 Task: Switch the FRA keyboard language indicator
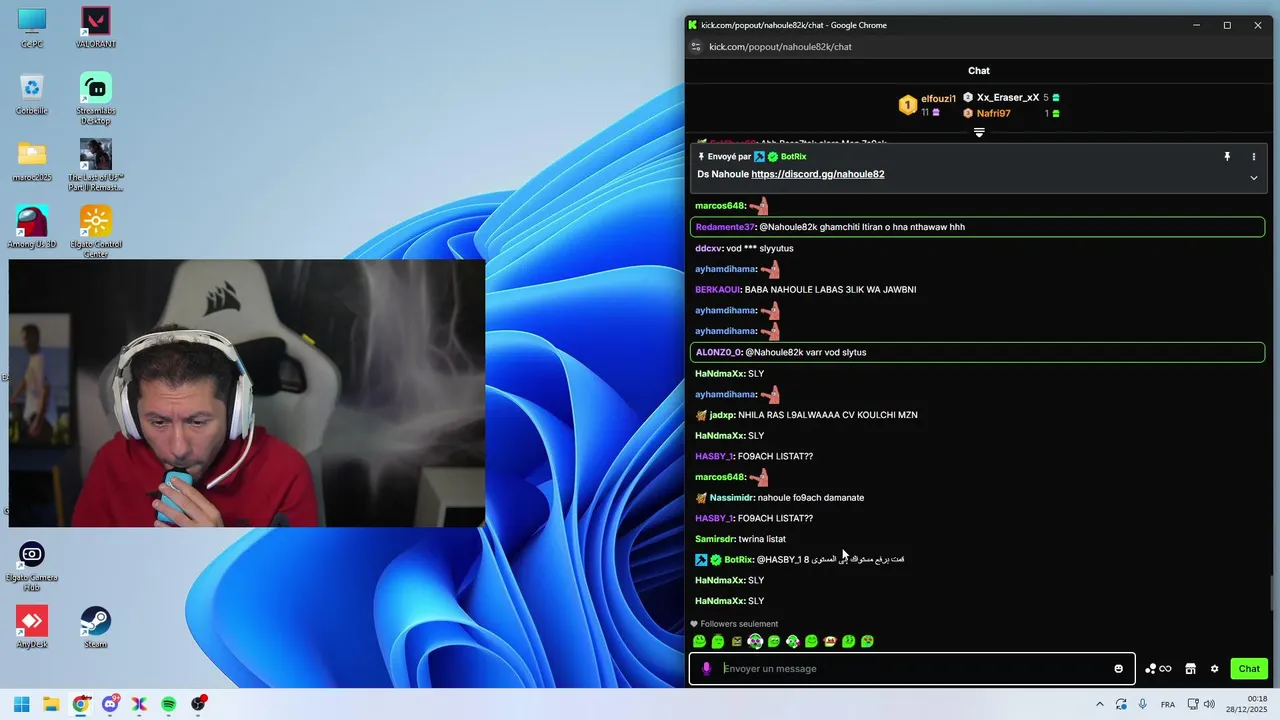(x=1168, y=704)
